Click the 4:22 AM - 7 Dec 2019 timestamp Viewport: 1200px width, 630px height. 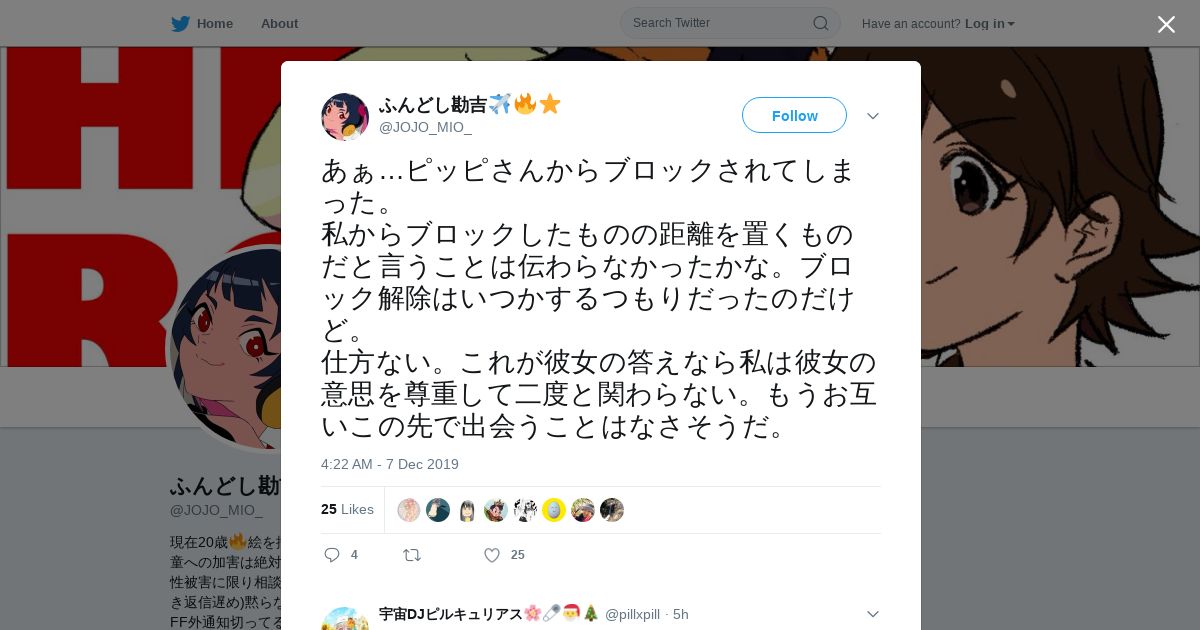(390, 464)
